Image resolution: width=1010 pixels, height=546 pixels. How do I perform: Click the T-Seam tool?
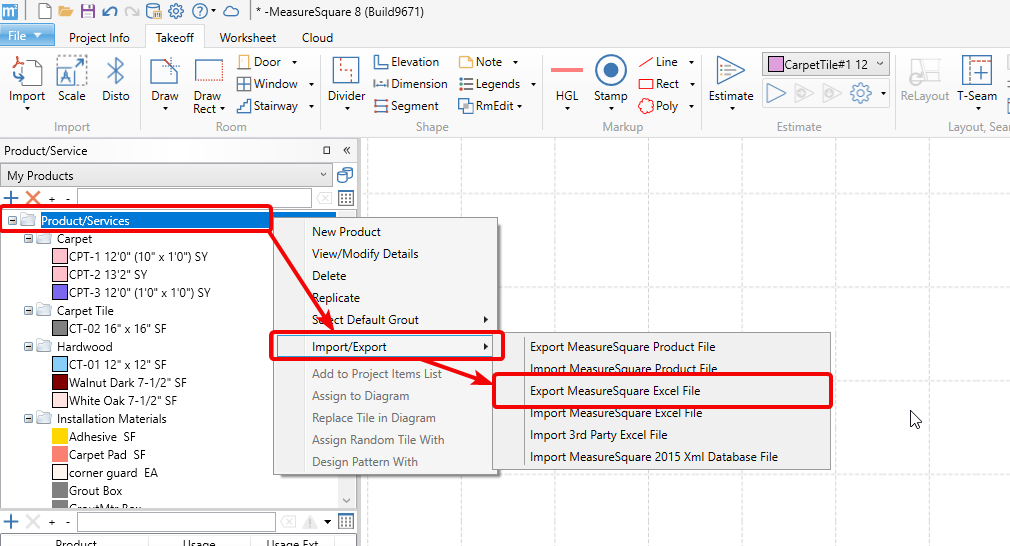click(977, 79)
